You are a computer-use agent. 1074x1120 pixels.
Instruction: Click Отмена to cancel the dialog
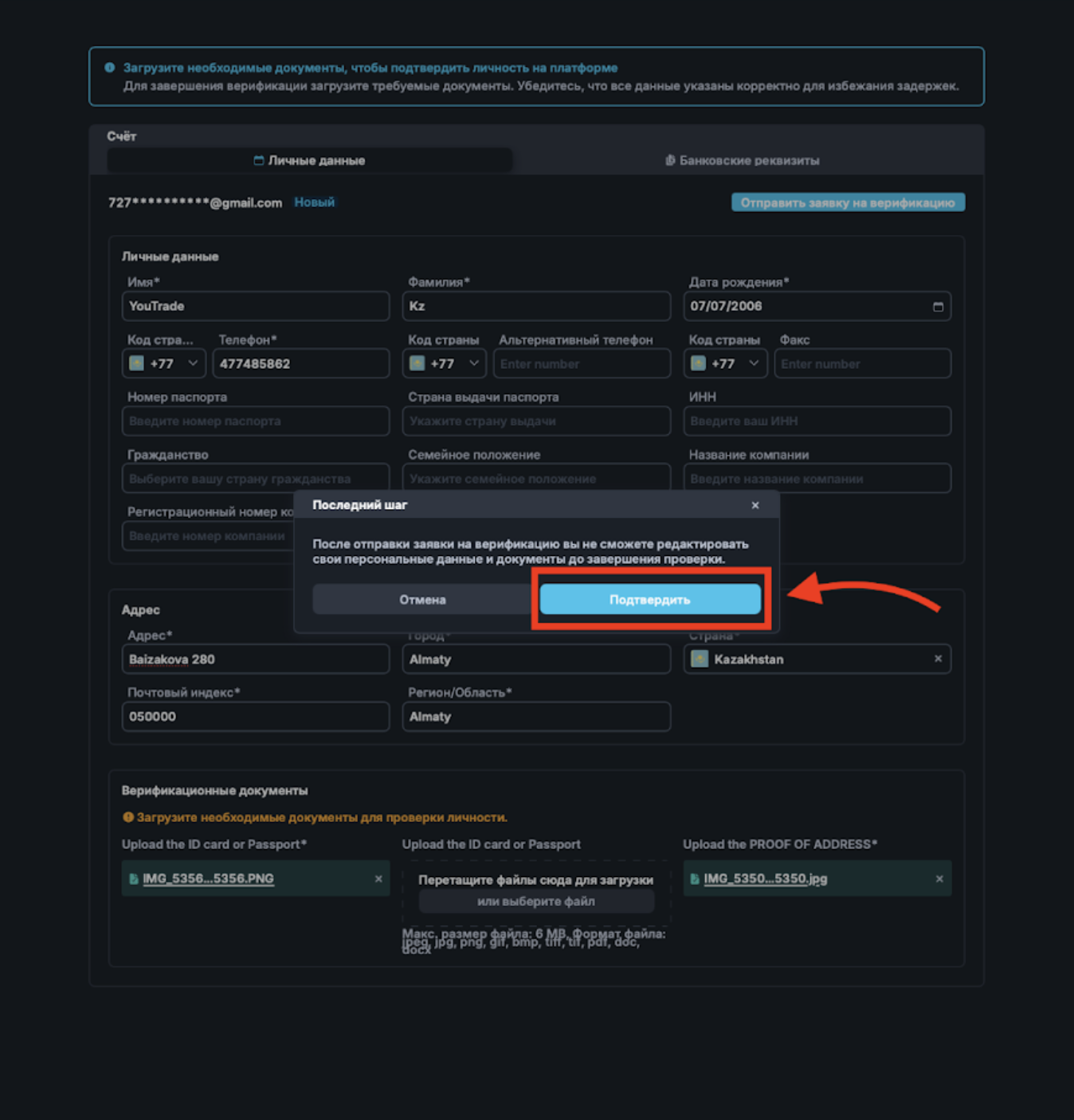click(422, 599)
